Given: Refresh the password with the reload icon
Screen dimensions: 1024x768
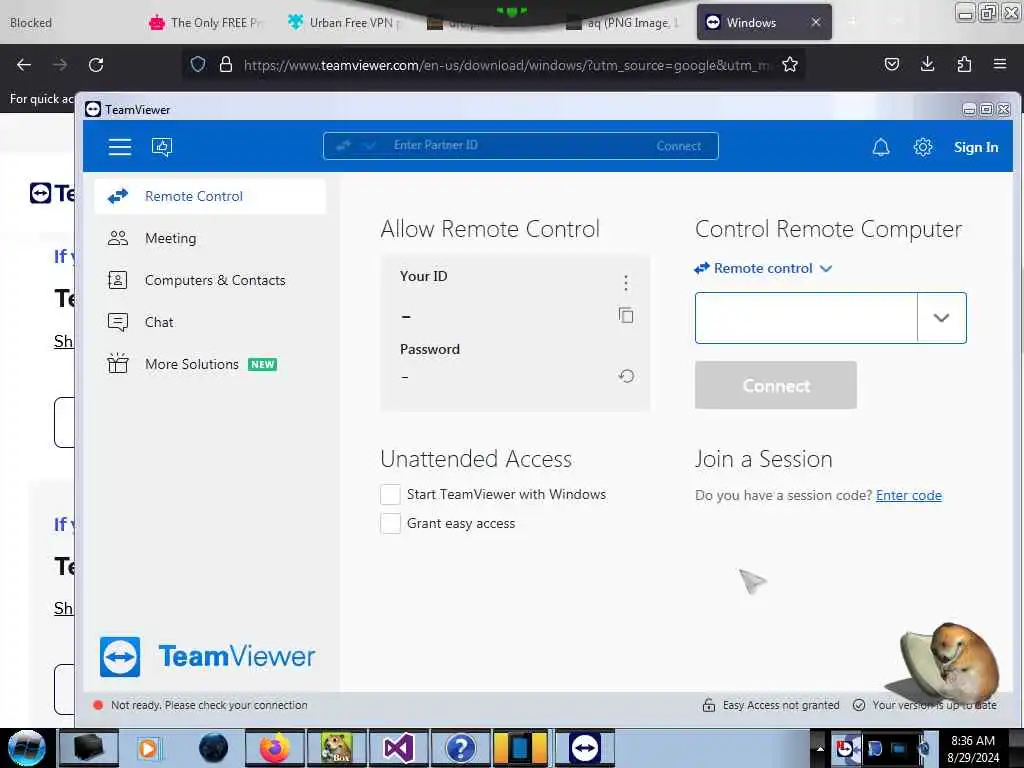Looking at the screenshot, I should pyautogui.click(x=626, y=376).
